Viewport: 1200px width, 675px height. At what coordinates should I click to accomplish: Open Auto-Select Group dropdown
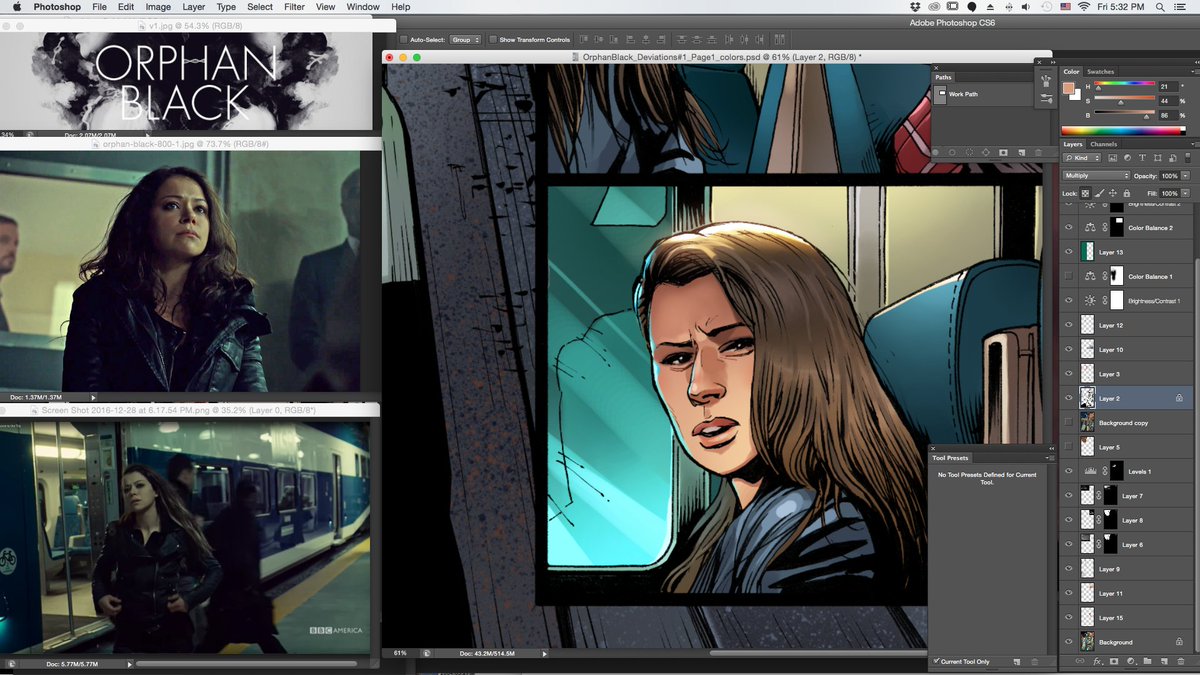click(x=465, y=40)
